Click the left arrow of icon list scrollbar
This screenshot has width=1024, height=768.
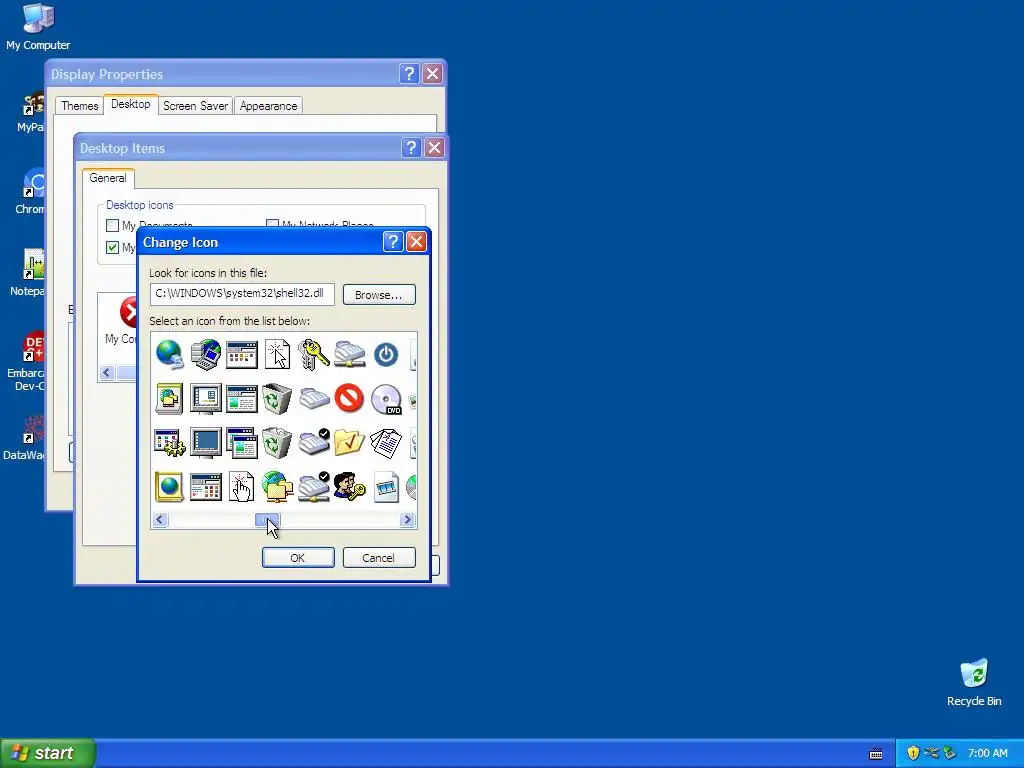pyautogui.click(x=160, y=520)
